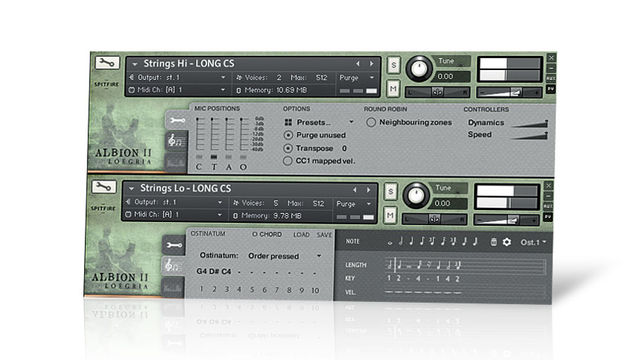
Task: Select ostinatum clef tab in Strings Lo panel
Action: pyautogui.click(x=173, y=266)
